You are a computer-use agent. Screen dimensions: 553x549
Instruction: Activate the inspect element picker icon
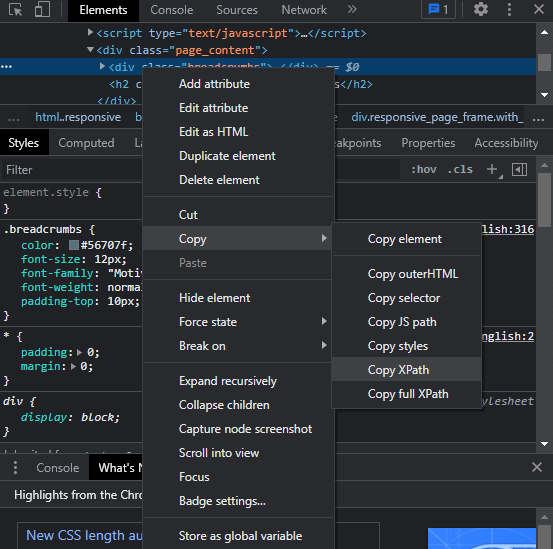(x=15, y=10)
